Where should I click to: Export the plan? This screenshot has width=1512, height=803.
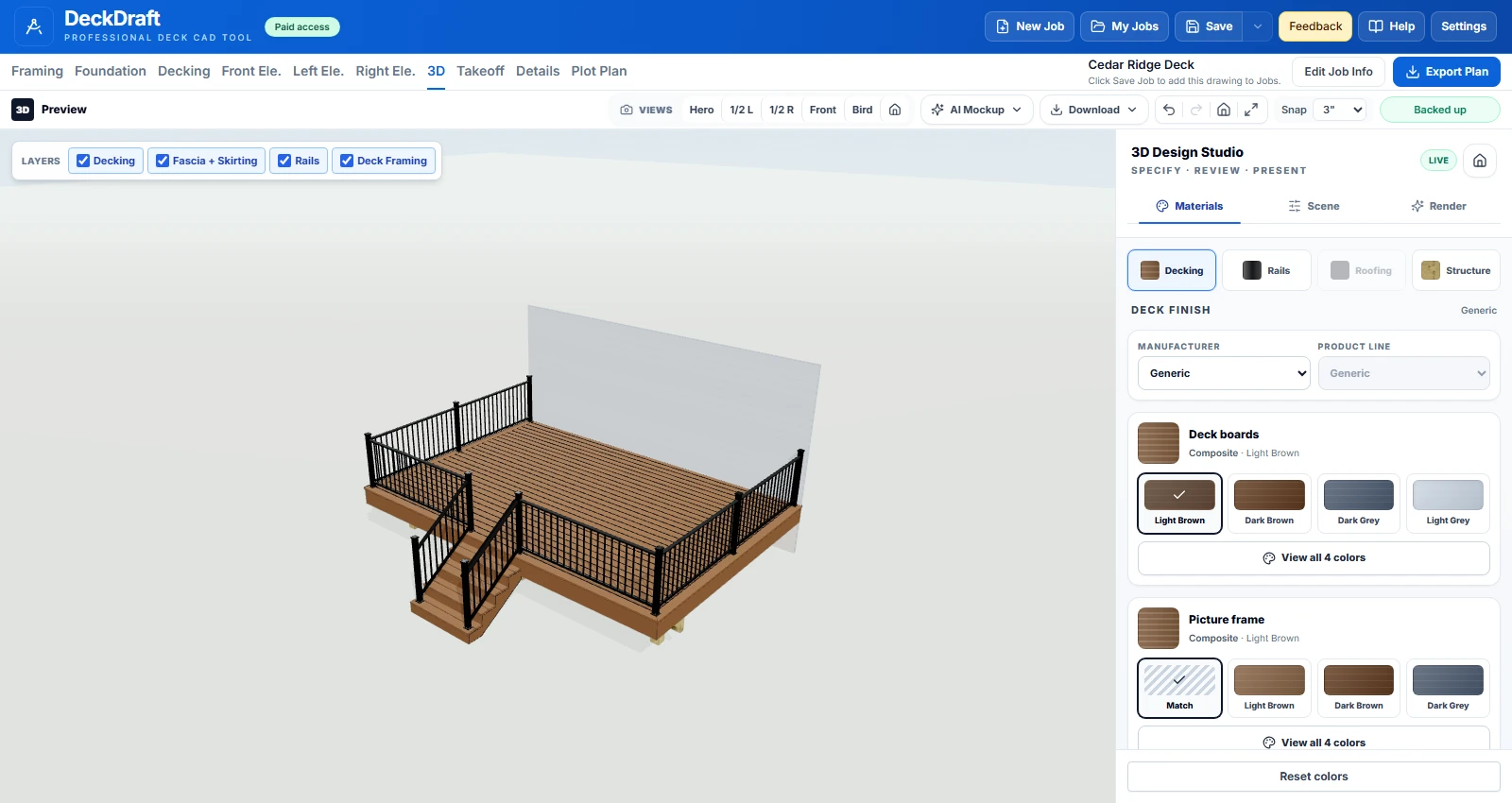point(1447,72)
